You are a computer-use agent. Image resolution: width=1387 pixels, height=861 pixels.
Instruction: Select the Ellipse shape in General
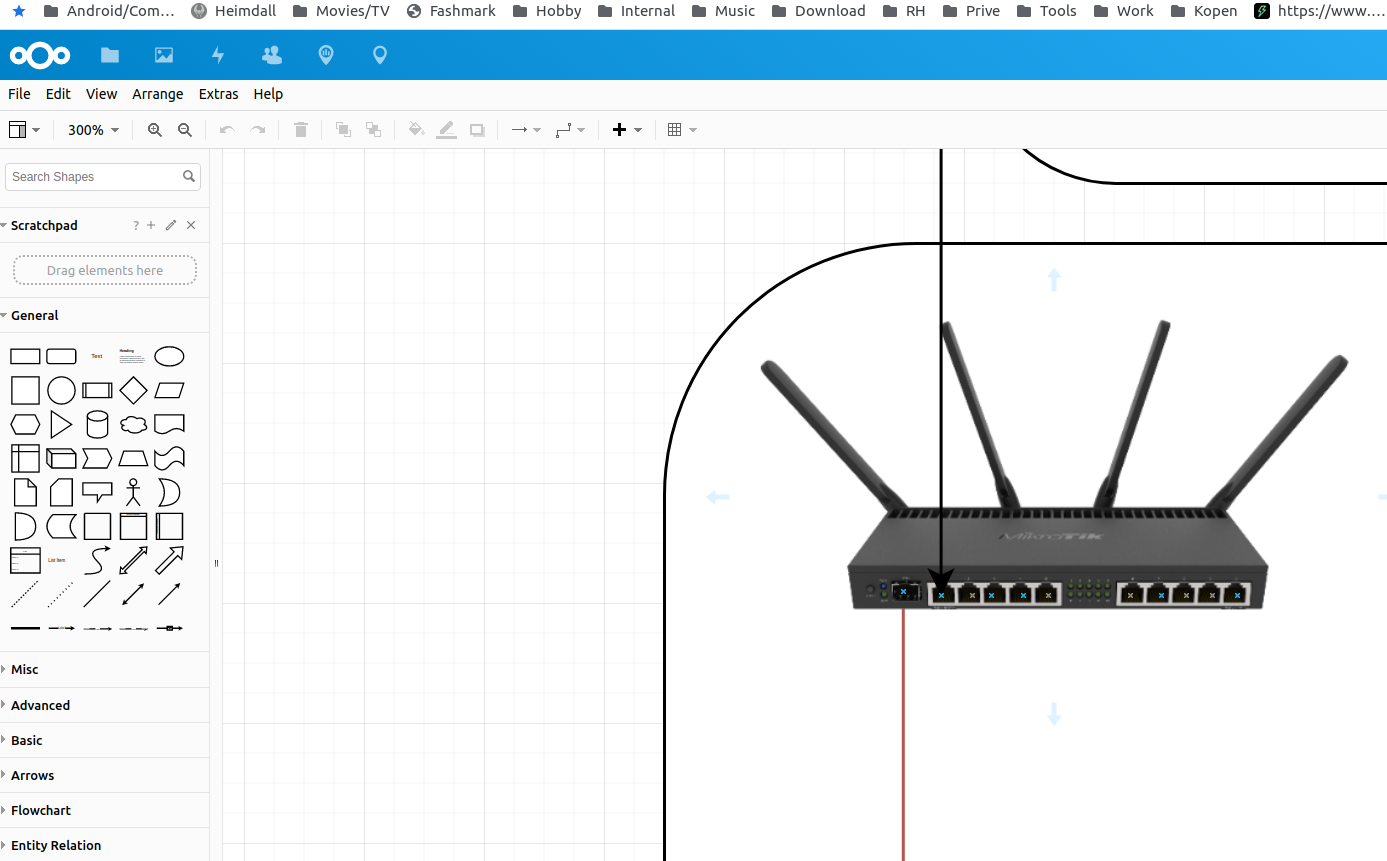click(169, 356)
